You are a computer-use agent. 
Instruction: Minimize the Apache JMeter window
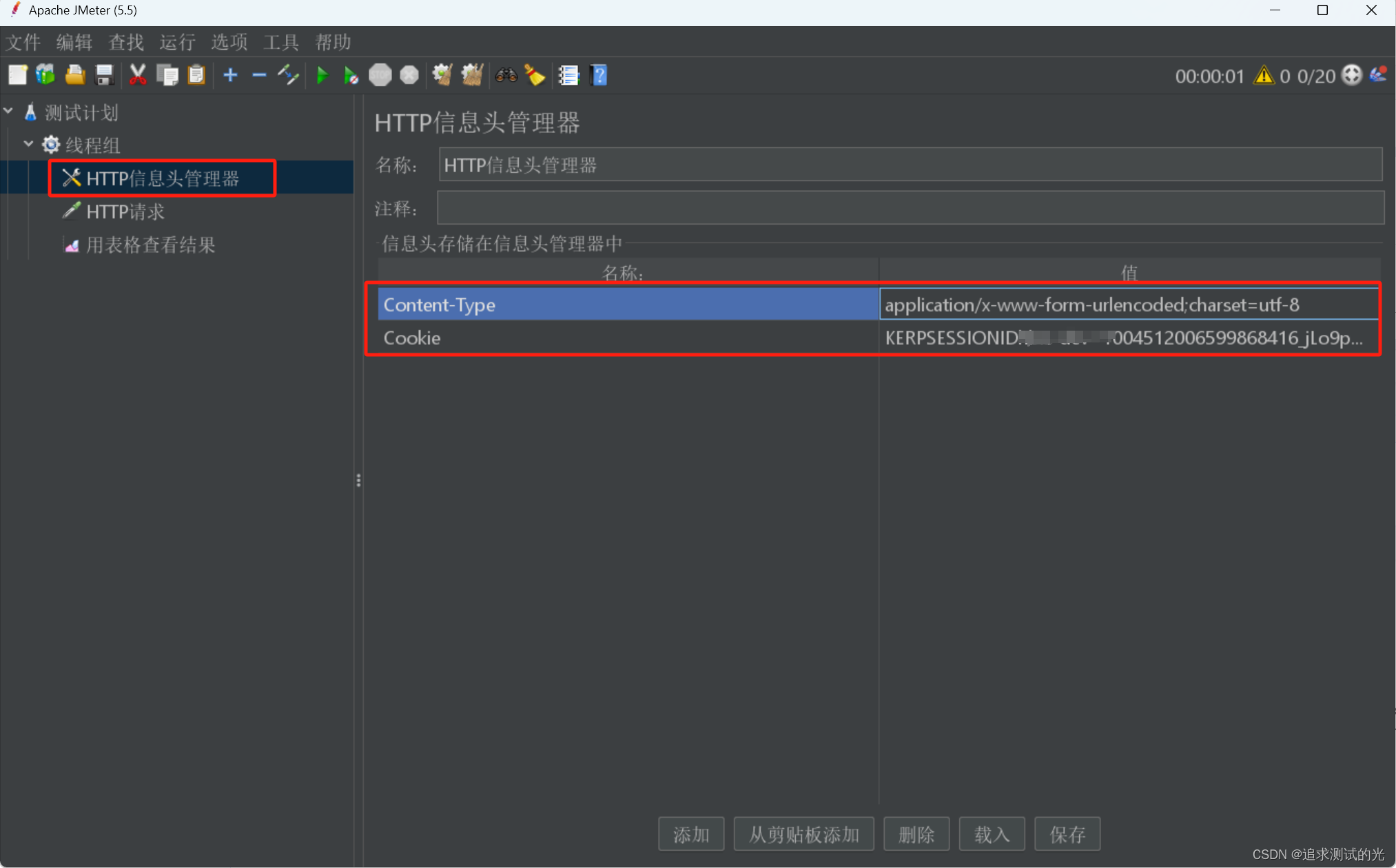tap(1275, 10)
